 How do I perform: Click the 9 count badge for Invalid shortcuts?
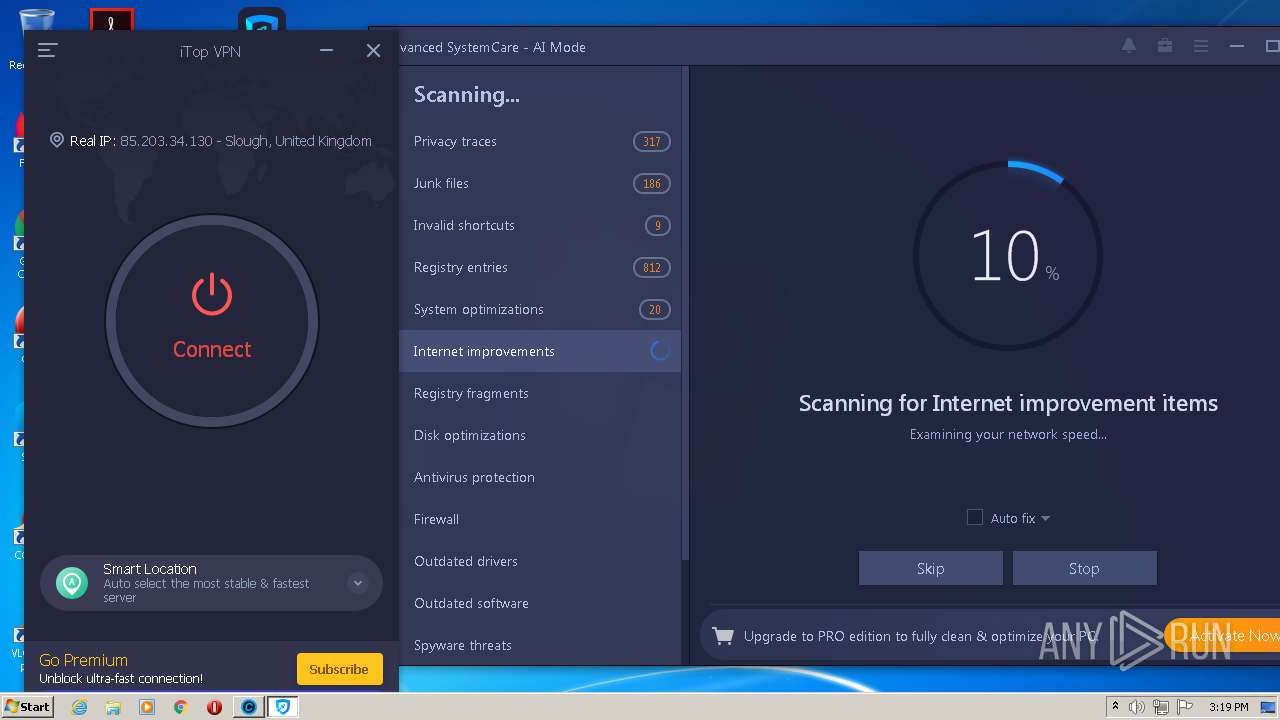pyautogui.click(x=658, y=225)
